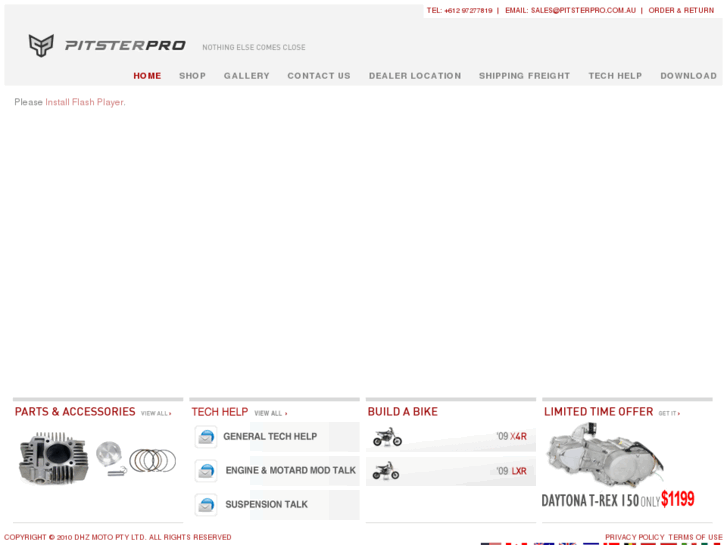Open the SHOP menu item

coord(192,76)
